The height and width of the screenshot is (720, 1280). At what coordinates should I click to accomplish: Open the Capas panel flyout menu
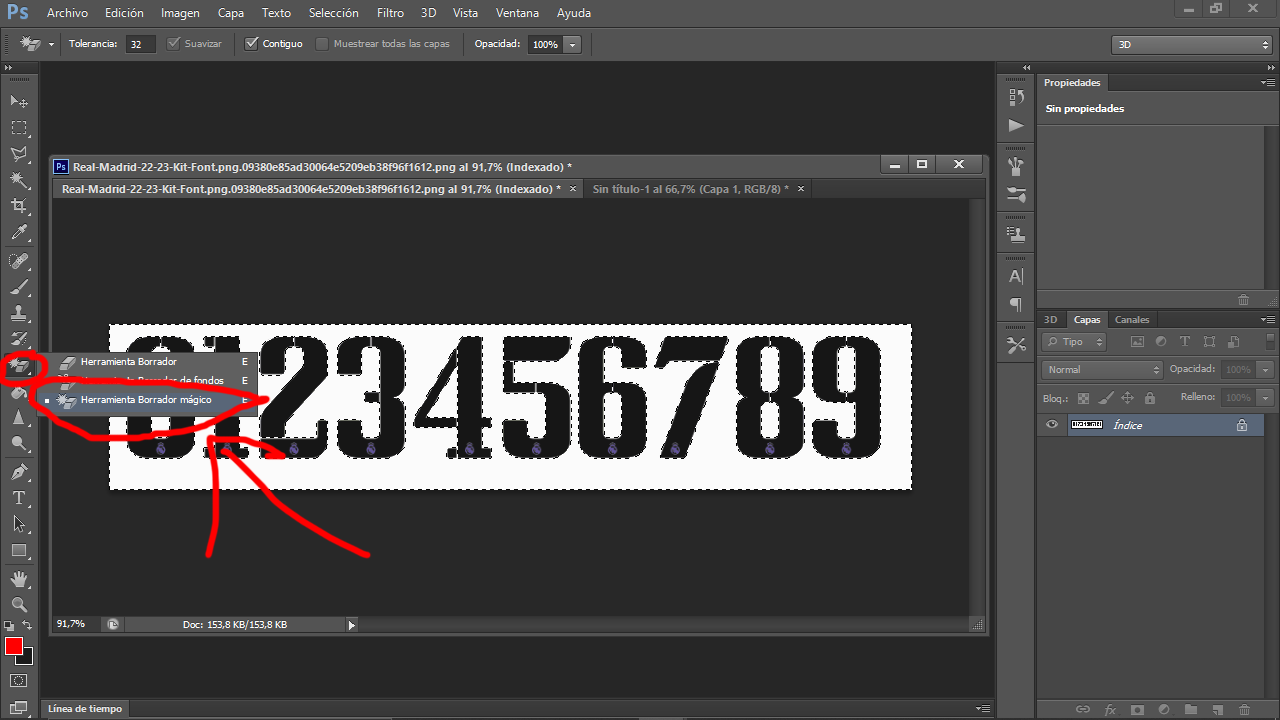[1268, 320]
